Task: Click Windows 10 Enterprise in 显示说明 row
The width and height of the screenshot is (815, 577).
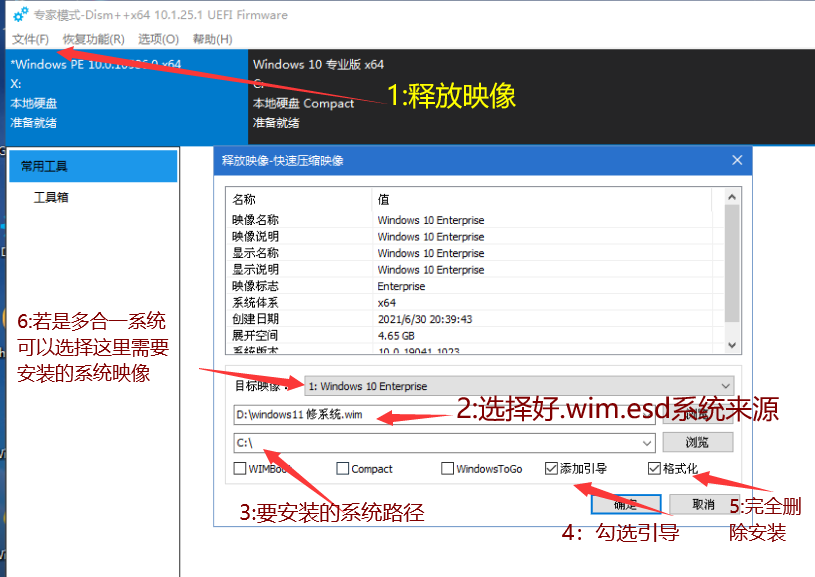Action: click(431, 270)
